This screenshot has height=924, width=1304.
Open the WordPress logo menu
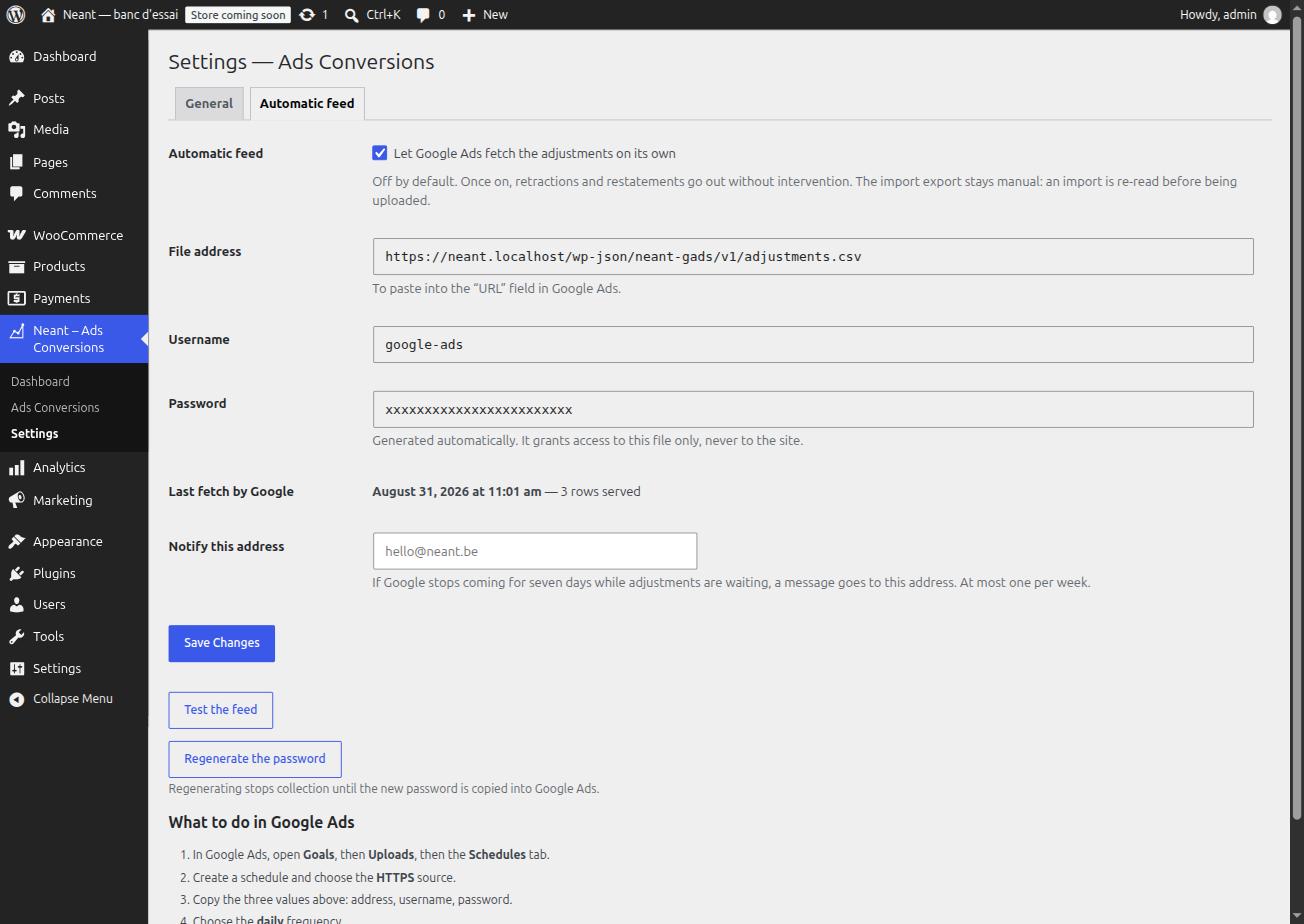click(x=16, y=15)
